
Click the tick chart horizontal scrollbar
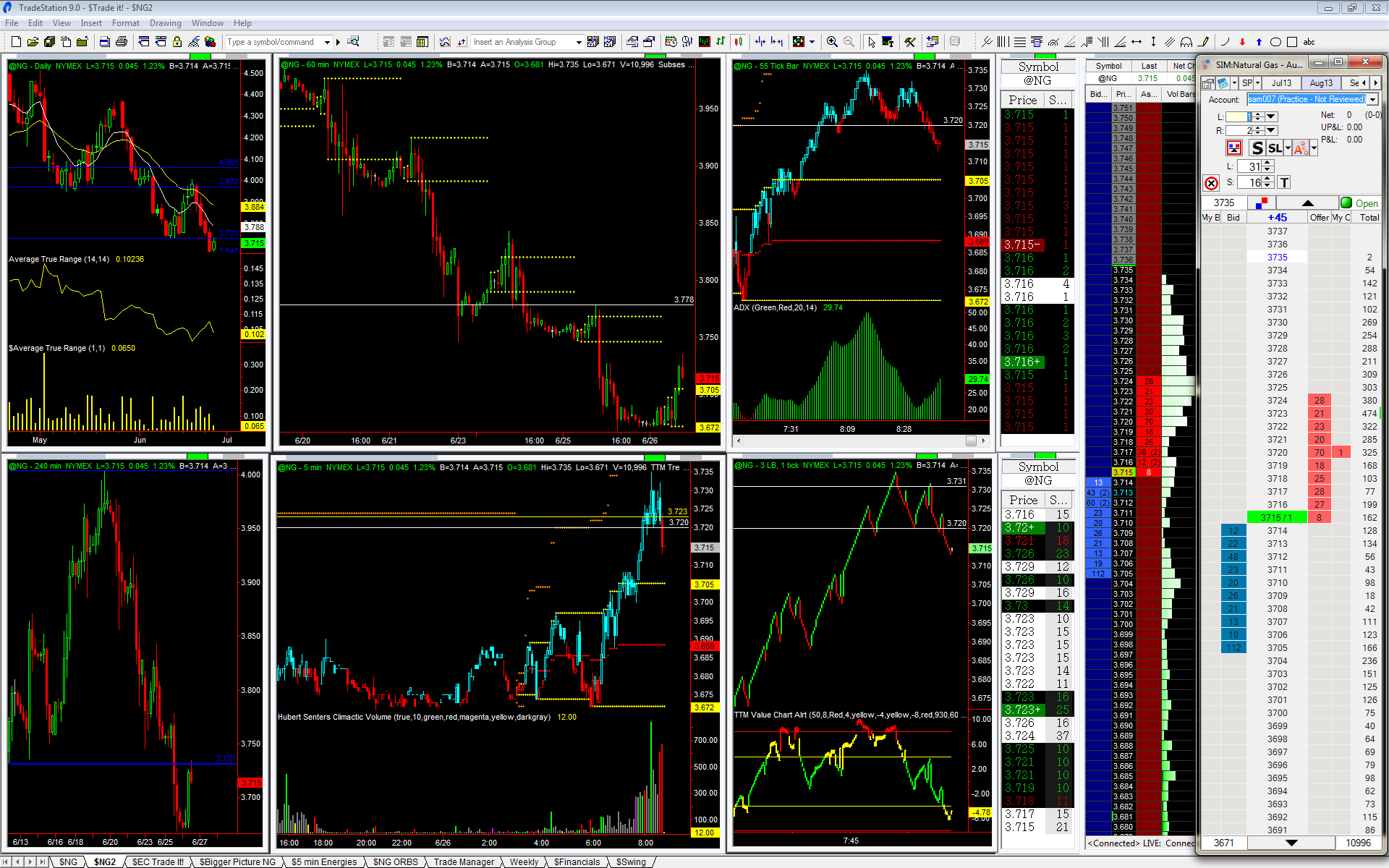861,441
